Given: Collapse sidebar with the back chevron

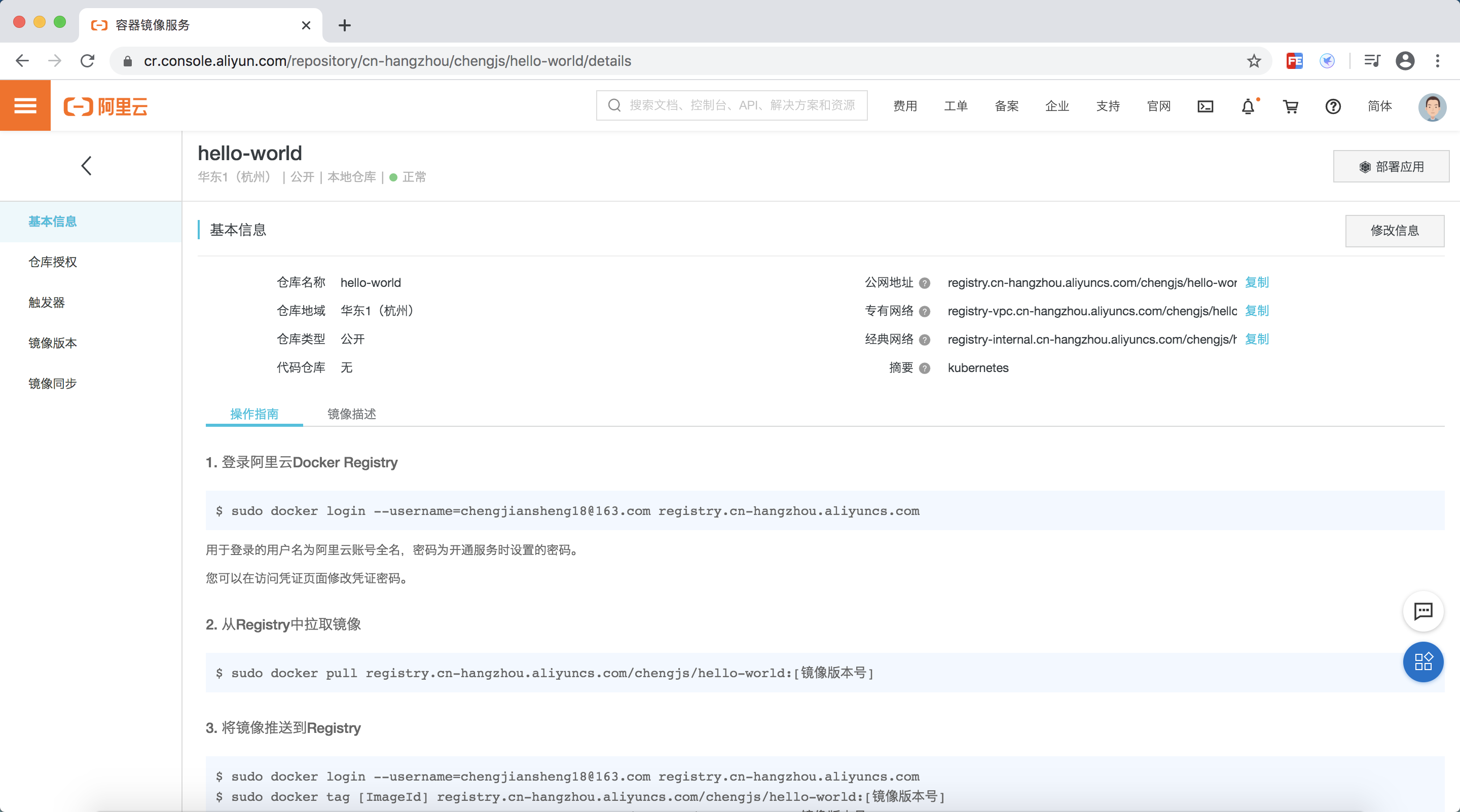Looking at the screenshot, I should (x=86, y=165).
